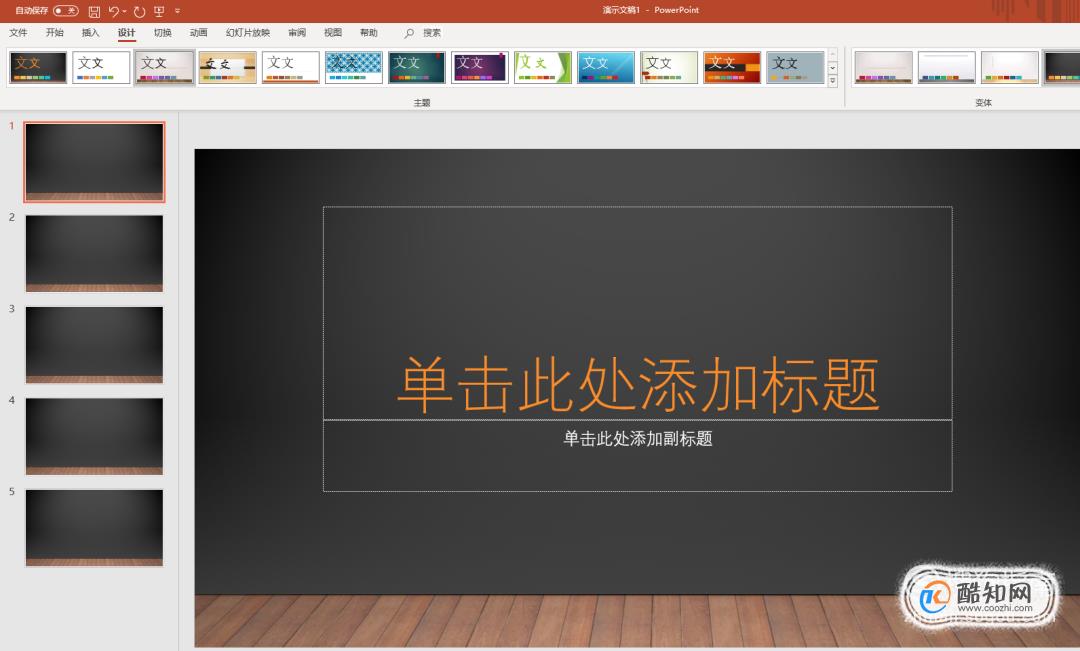The image size is (1080, 651).
Task: Select slide 3 thumbnail
Action: (x=94, y=345)
